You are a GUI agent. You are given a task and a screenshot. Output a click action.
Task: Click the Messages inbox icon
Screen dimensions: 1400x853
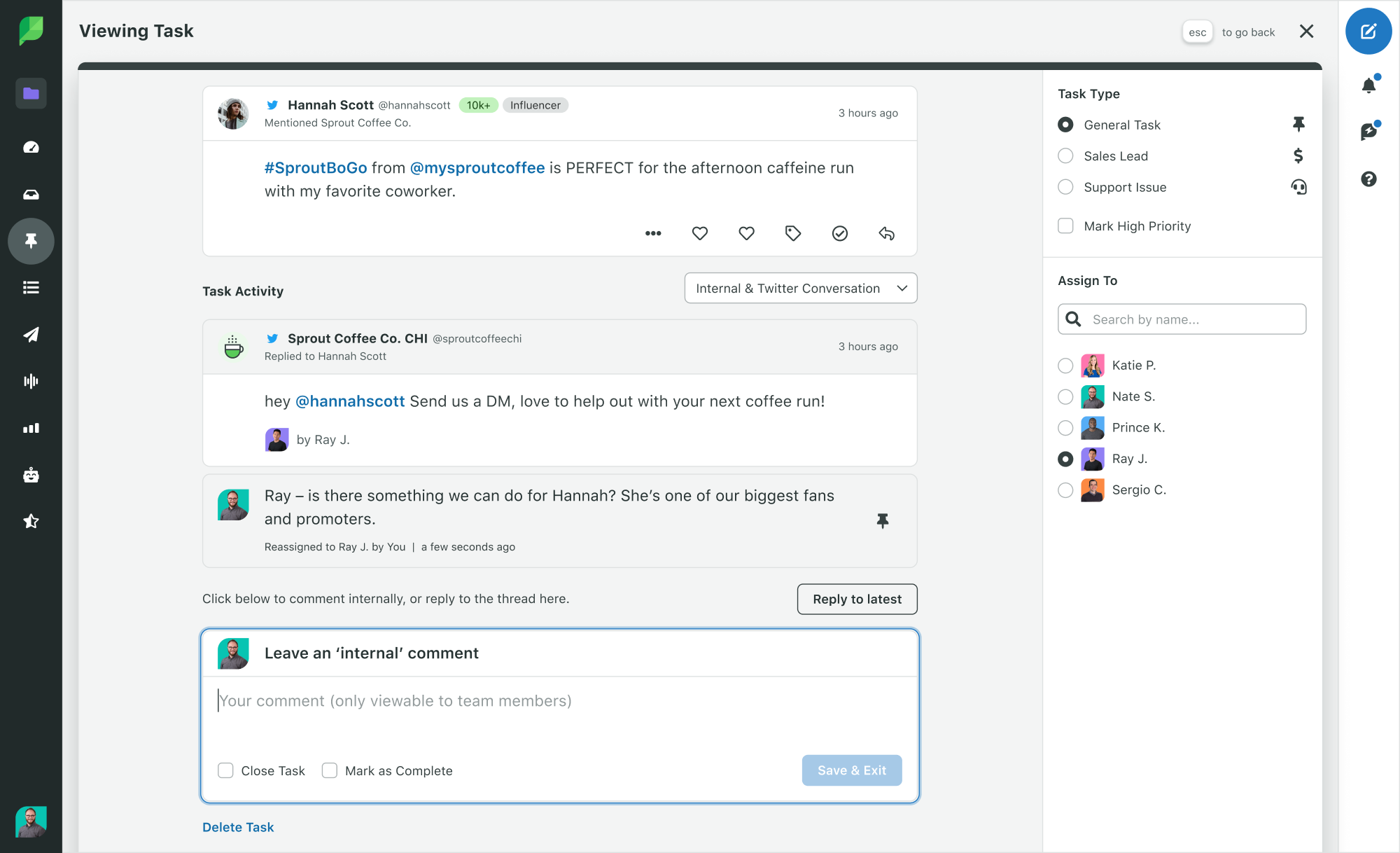click(31, 194)
